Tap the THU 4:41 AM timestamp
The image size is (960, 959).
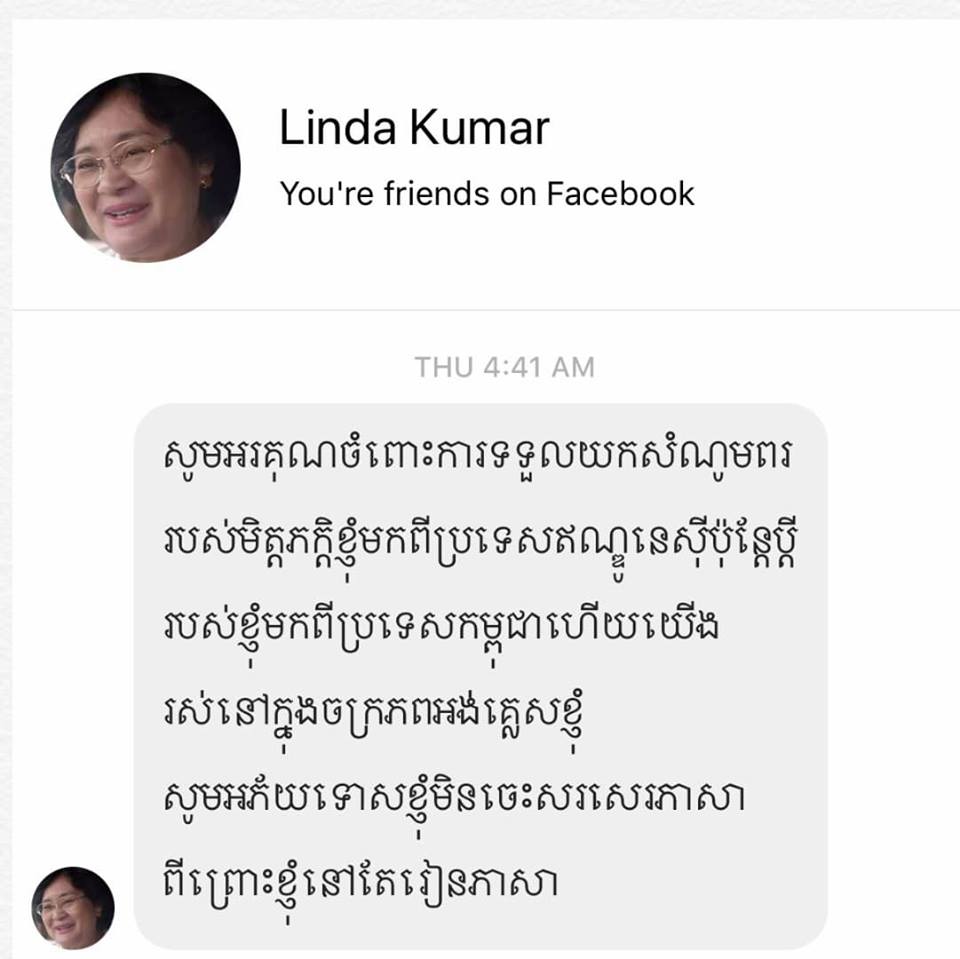(504, 367)
